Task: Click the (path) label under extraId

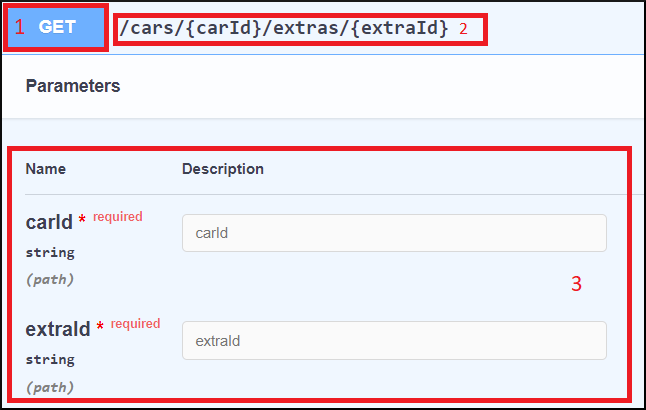Action: pos(50,386)
